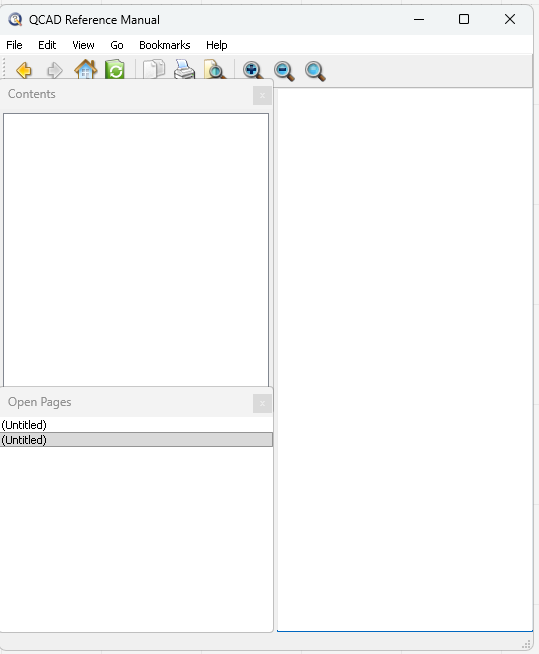Close the QCAD Reference Manual window
This screenshot has height=654, width=539.
[510, 19]
